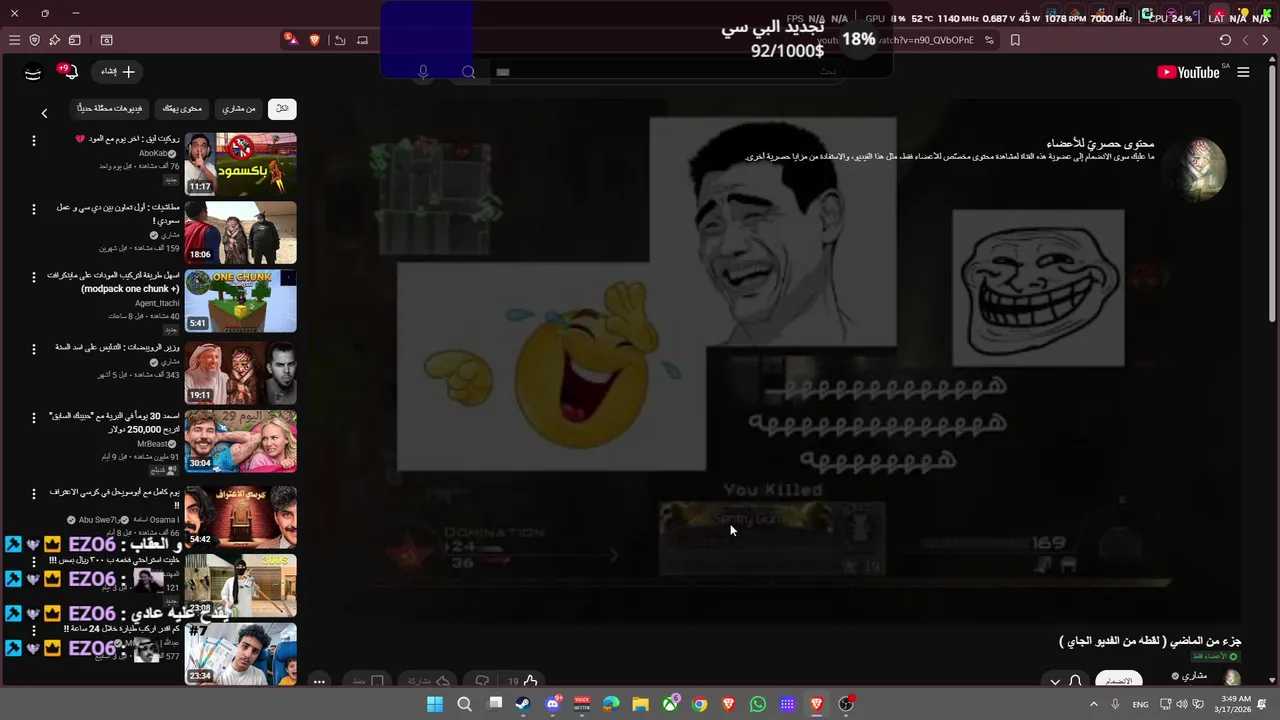This screenshot has height=720, width=1280.
Task: Click the YouTube logo
Action: [1188, 72]
